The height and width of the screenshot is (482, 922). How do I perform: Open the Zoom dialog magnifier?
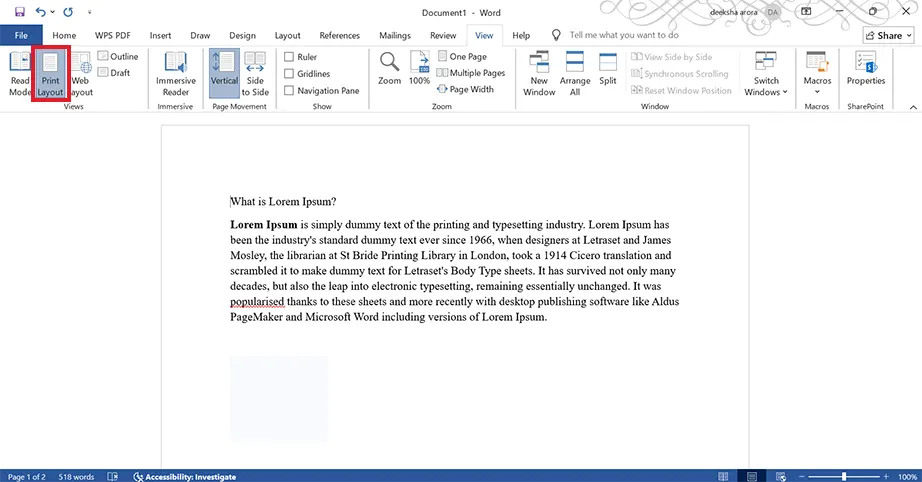(x=389, y=68)
